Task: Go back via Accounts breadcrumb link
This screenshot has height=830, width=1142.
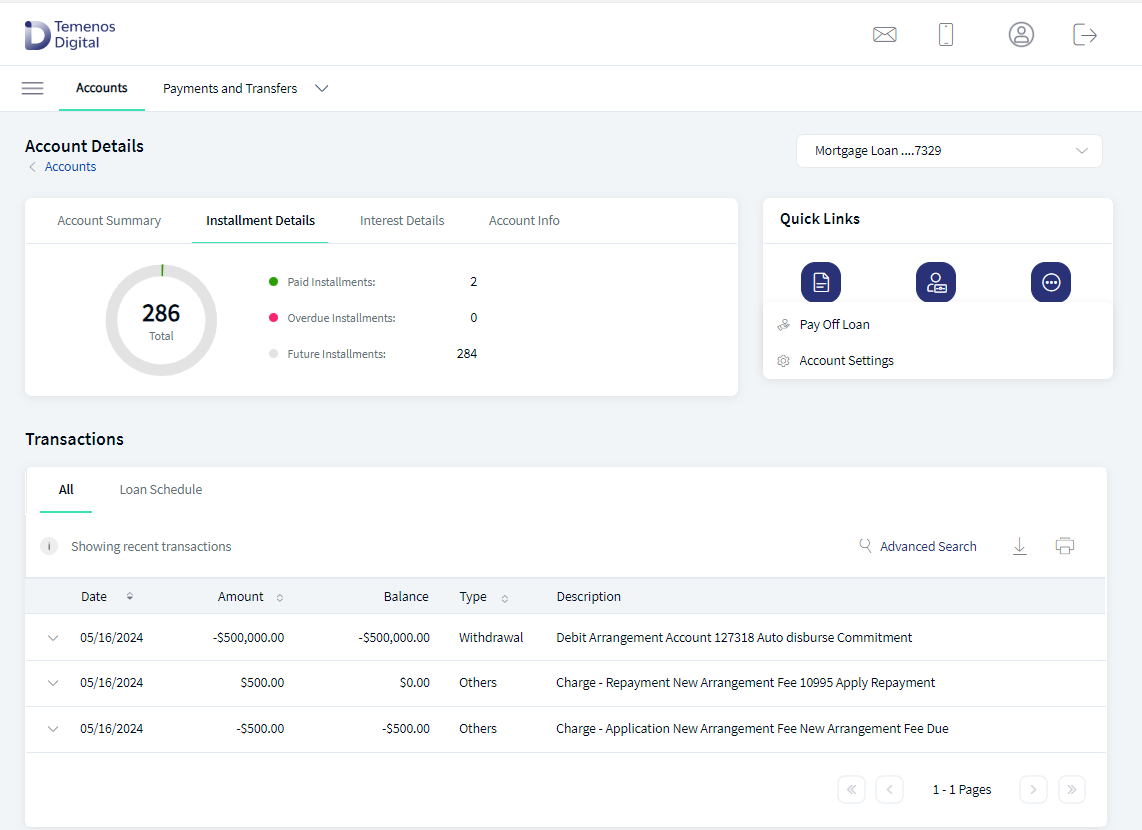Action: pos(70,167)
